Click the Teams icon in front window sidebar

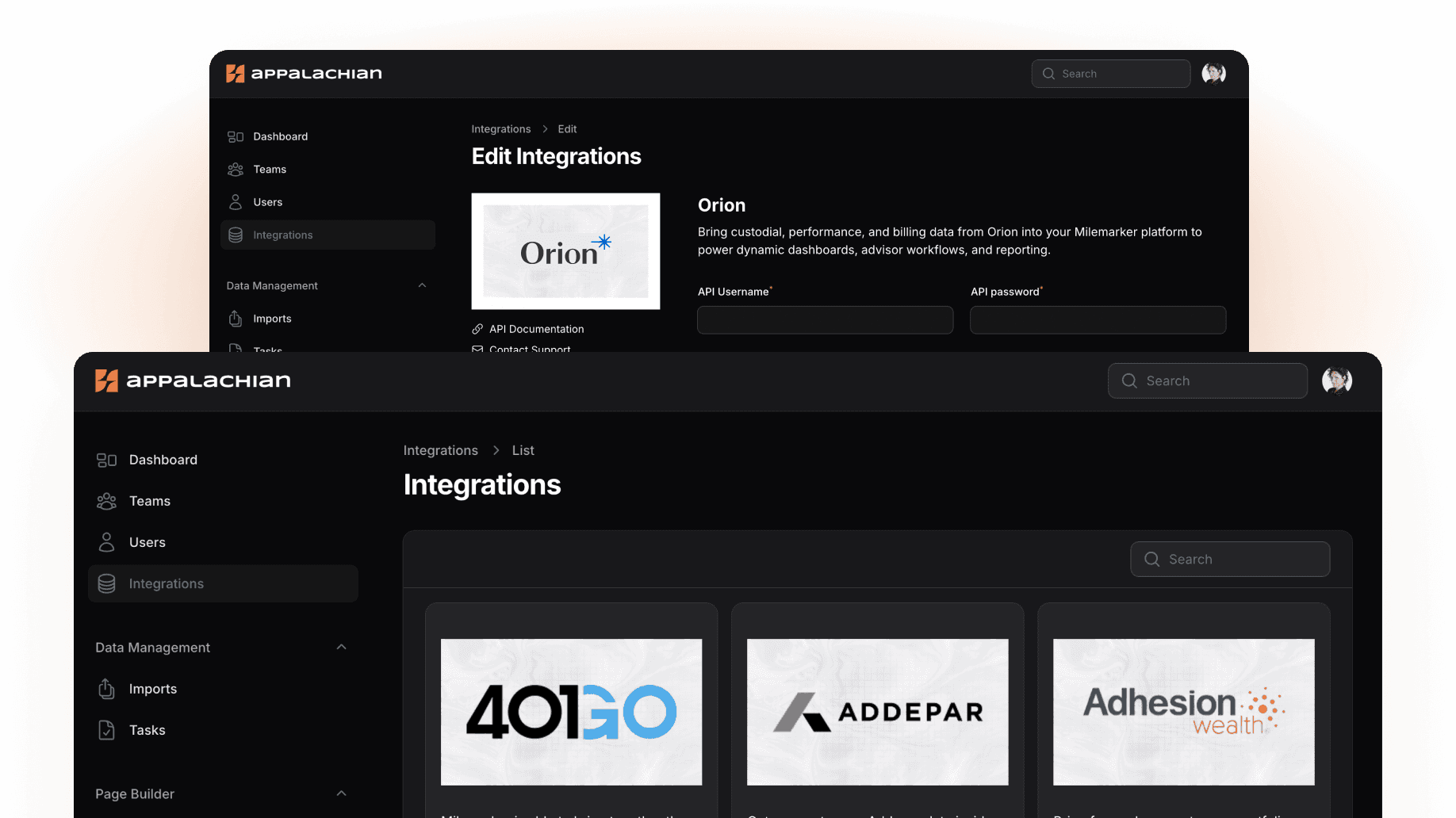106,501
